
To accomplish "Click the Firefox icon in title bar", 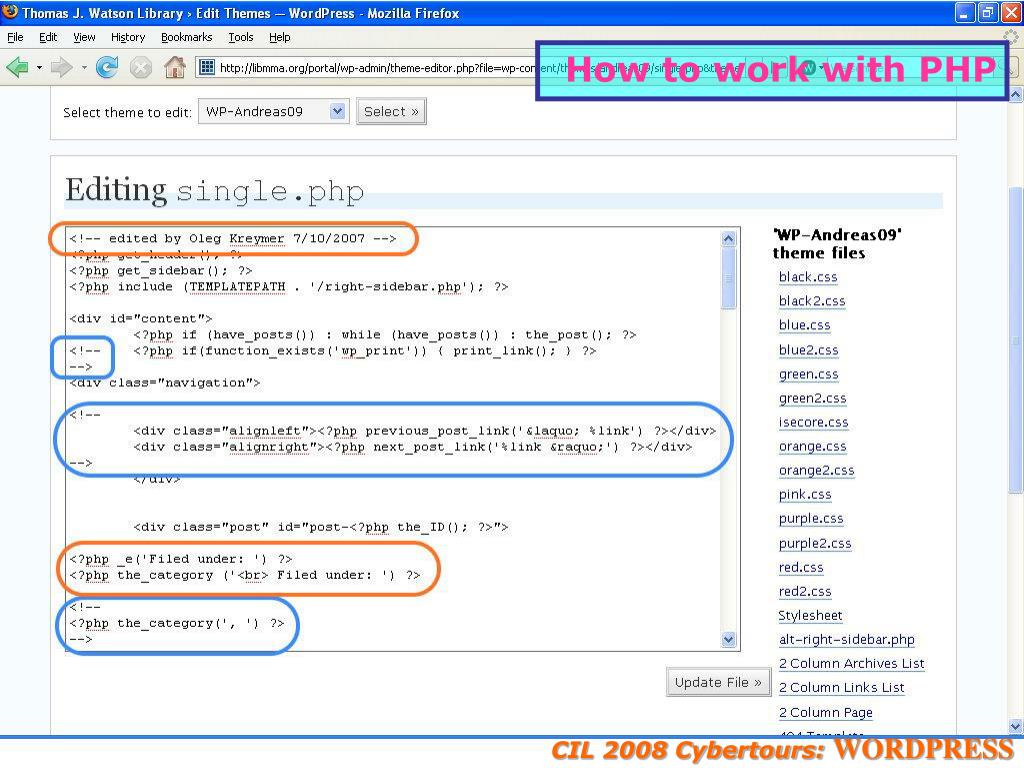I will [10, 12].
